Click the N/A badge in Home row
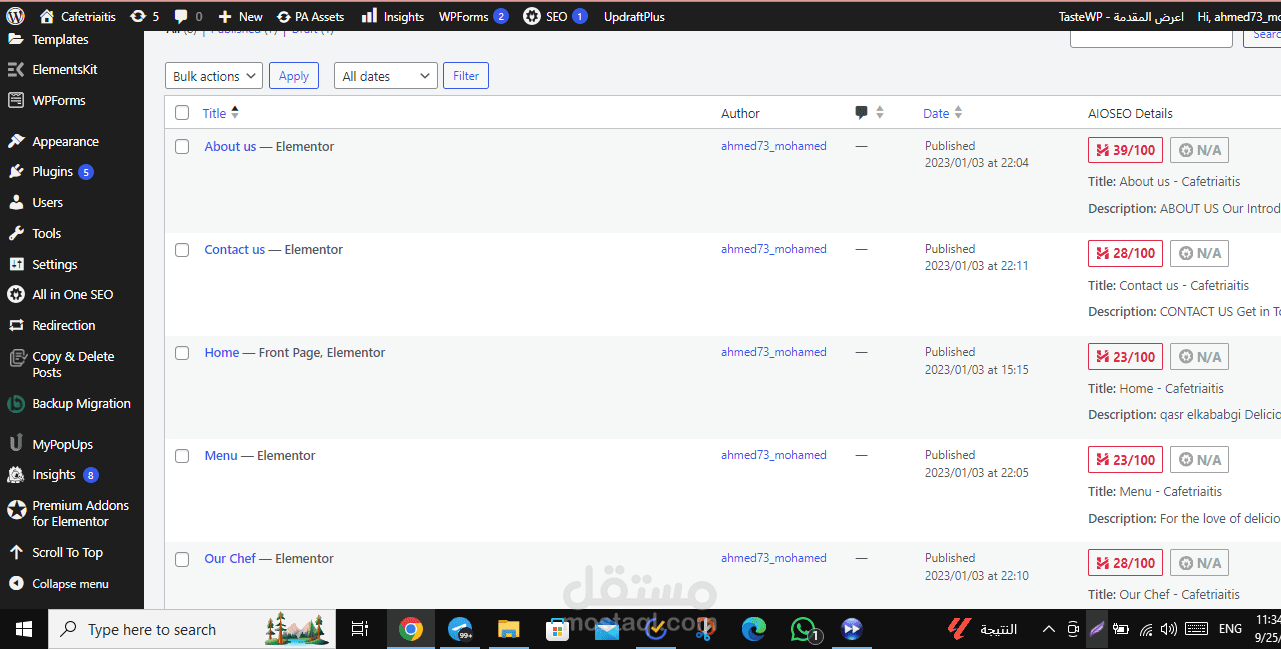This screenshot has height=649, width=1281. [1199, 356]
